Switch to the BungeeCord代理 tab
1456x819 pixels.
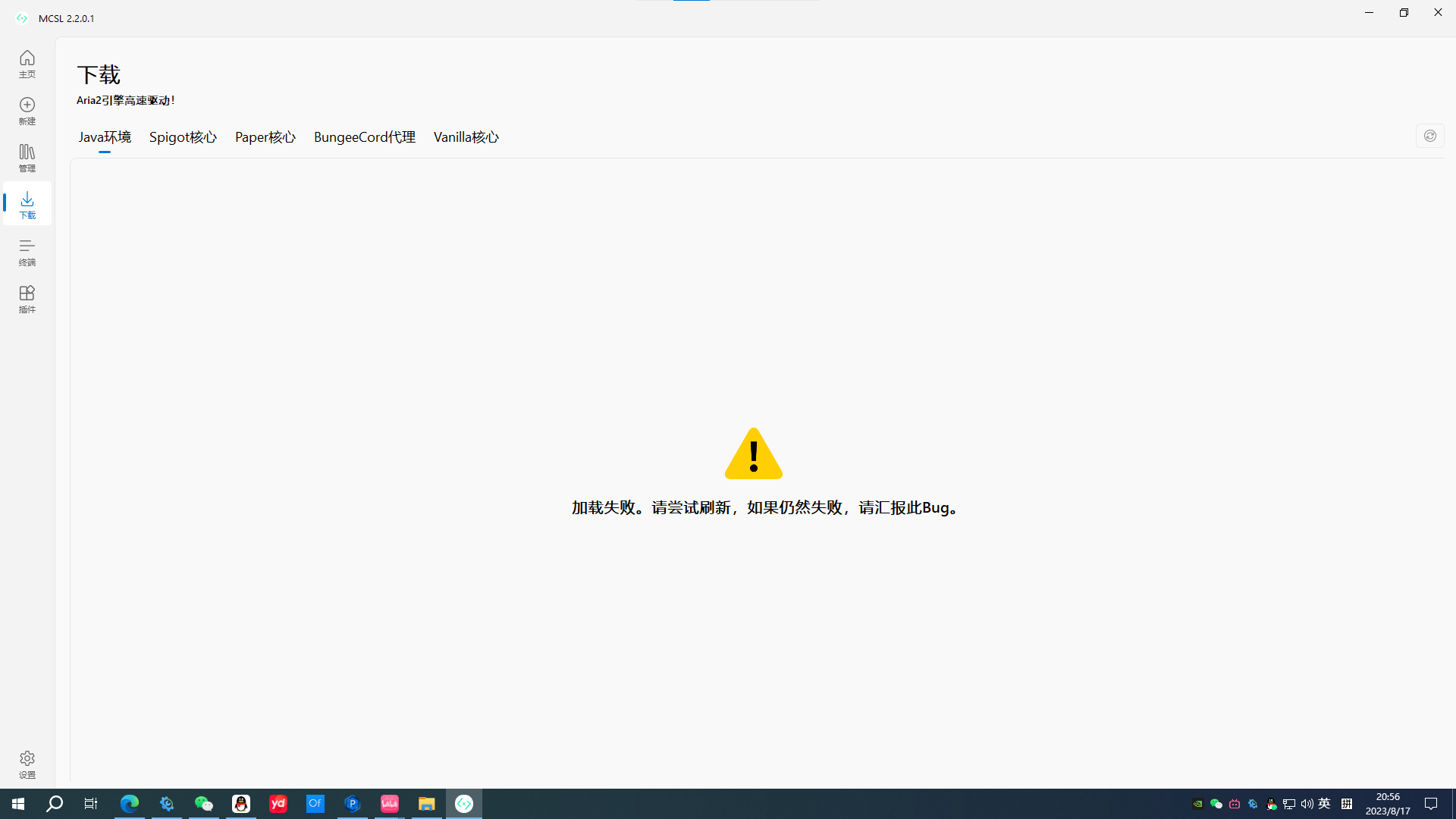364,137
